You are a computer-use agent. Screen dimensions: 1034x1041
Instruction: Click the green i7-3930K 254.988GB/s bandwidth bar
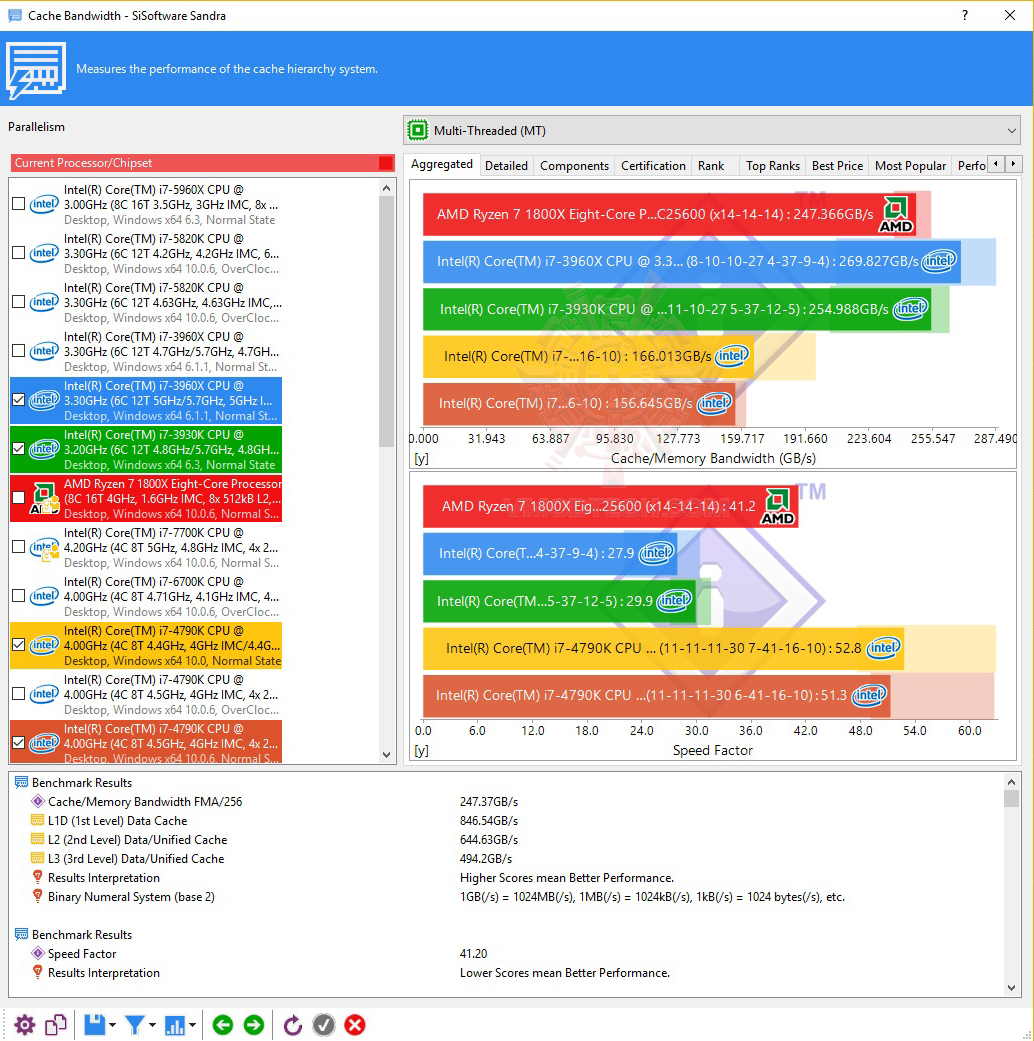(x=677, y=309)
